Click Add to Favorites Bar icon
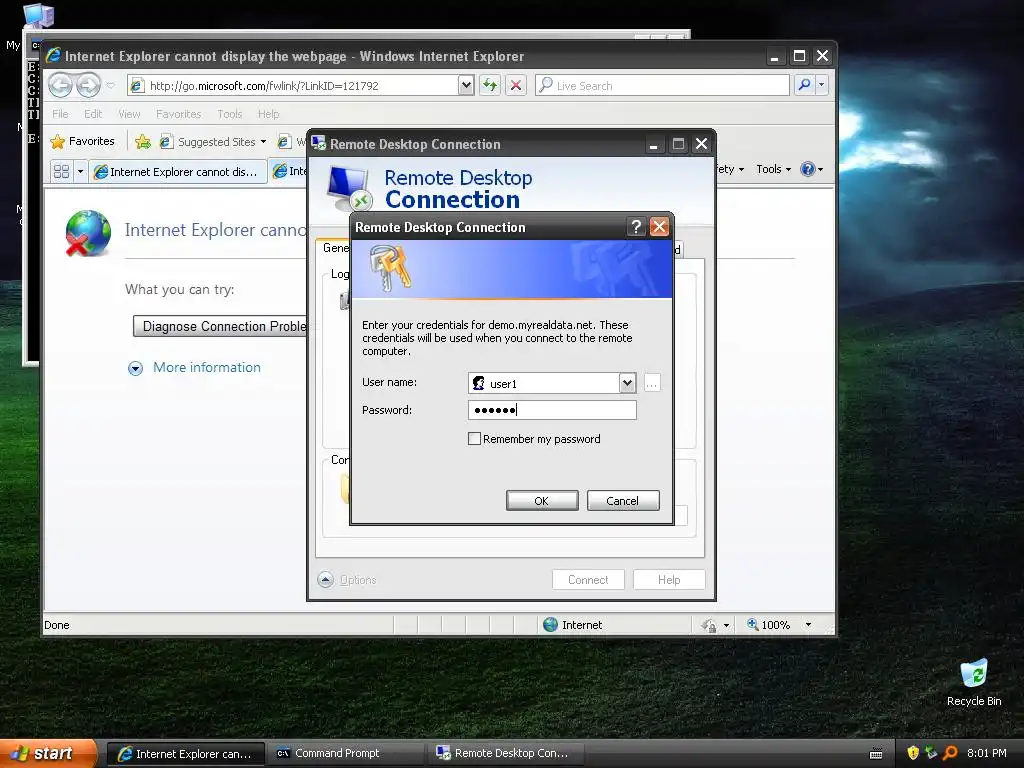 (143, 142)
